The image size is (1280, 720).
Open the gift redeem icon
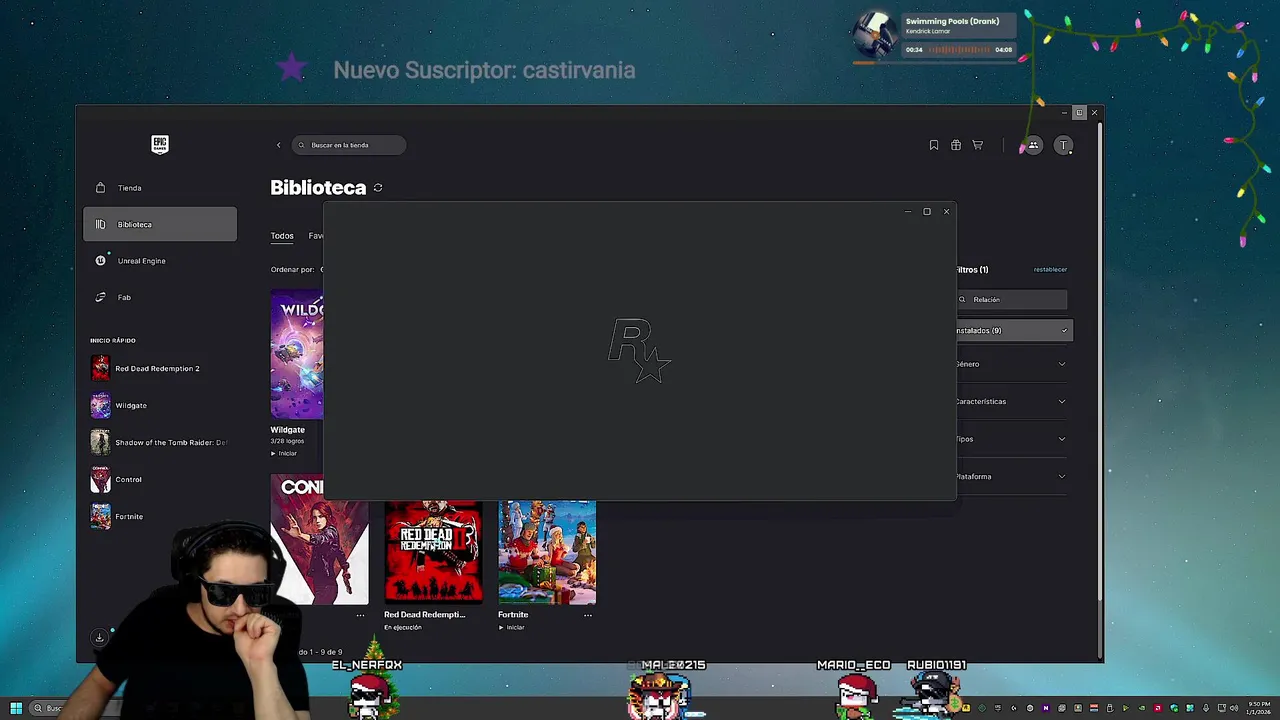click(x=956, y=145)
